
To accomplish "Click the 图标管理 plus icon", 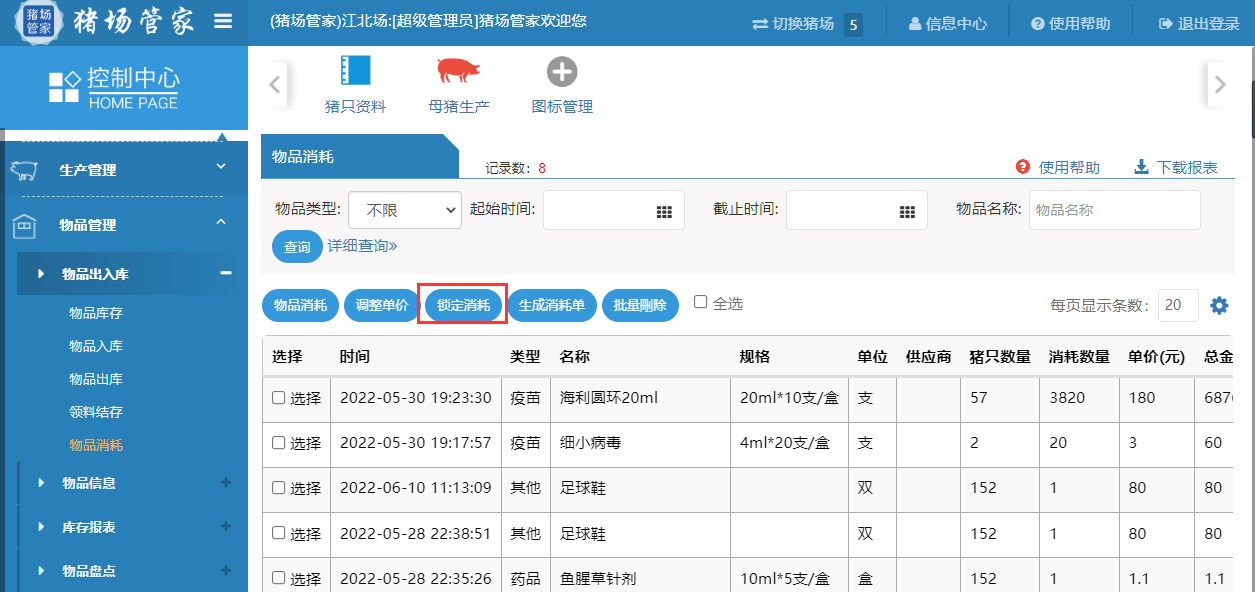I will click(x=562, y=72).
